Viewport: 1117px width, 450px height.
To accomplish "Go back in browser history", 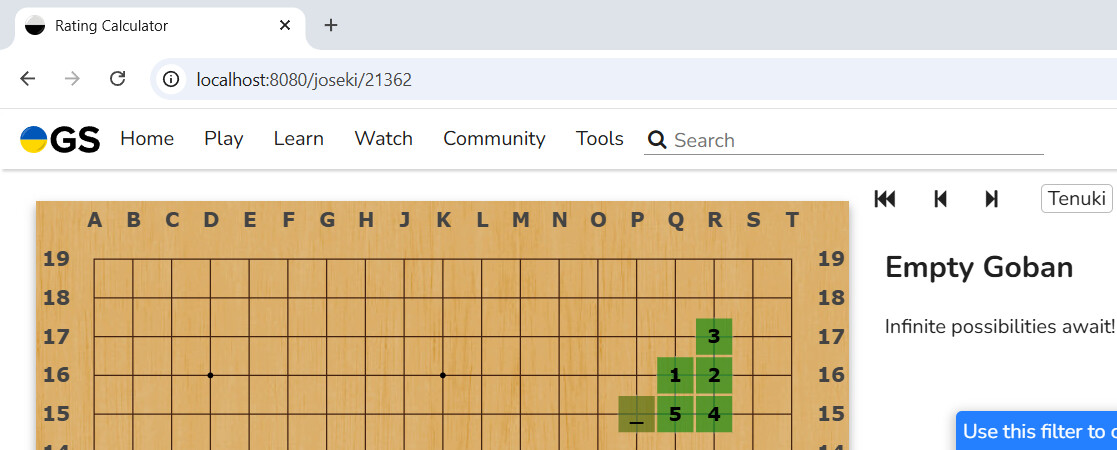I will [28, 79].
